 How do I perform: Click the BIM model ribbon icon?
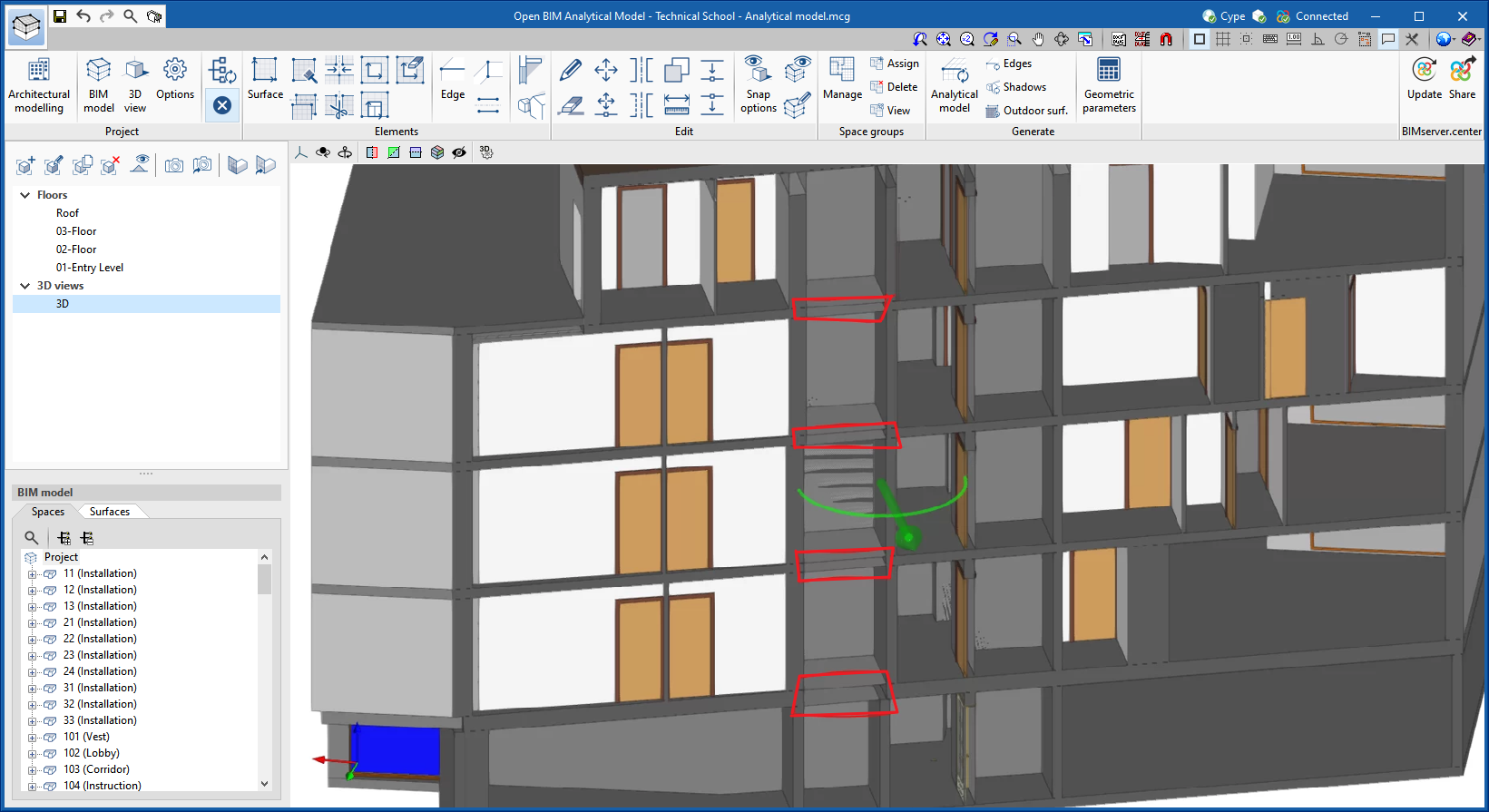click(x=98, y=86)
